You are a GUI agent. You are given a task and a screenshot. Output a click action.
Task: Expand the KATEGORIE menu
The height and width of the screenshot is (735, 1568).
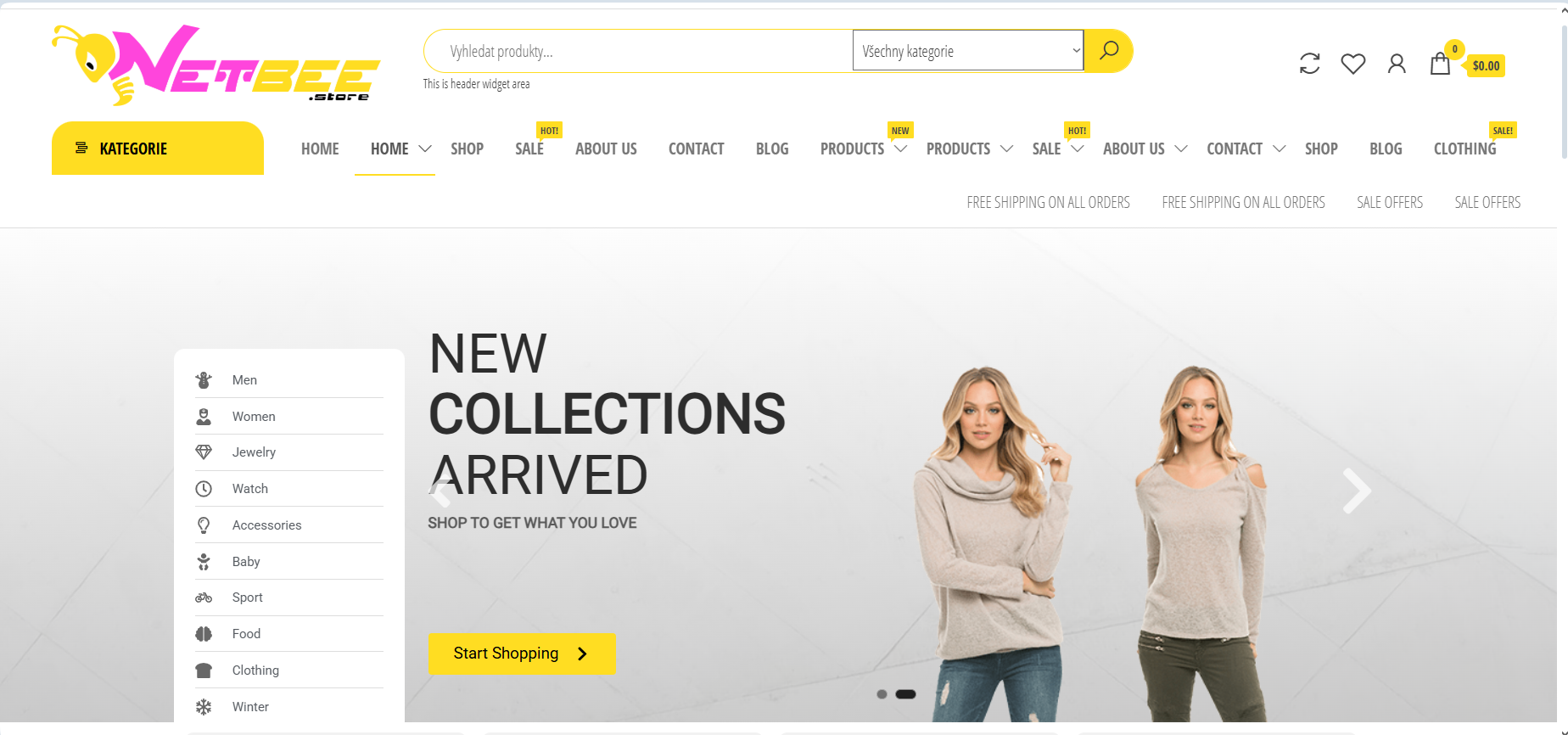(158, 149)
